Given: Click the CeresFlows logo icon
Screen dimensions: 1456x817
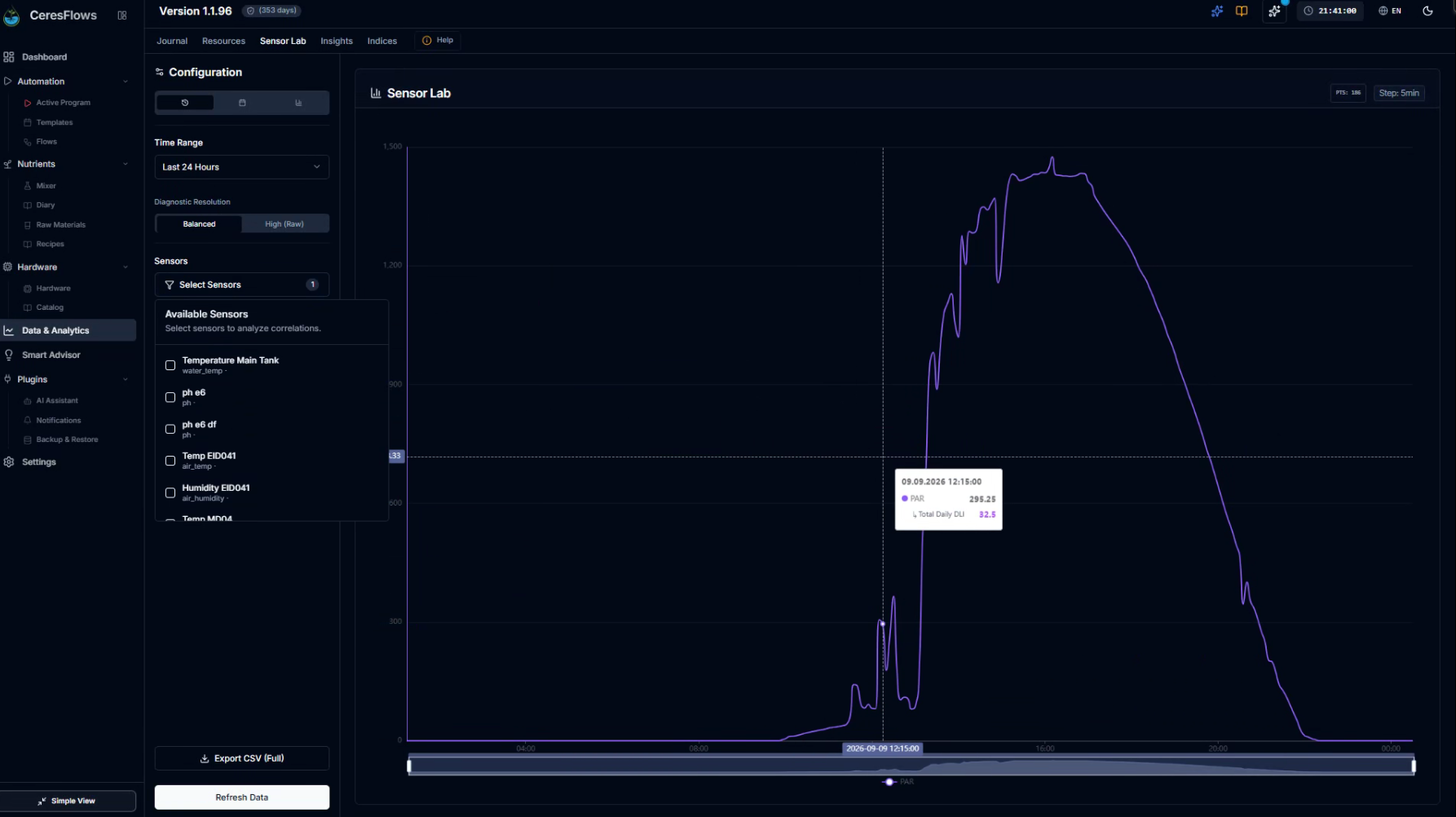Looking at the screenshot, I should [x=11, y=15].
